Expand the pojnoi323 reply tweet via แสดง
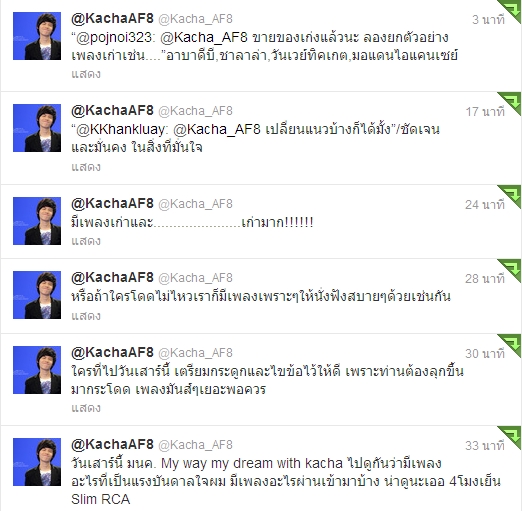This screenshot has height=511, width=522. [86, 74]
